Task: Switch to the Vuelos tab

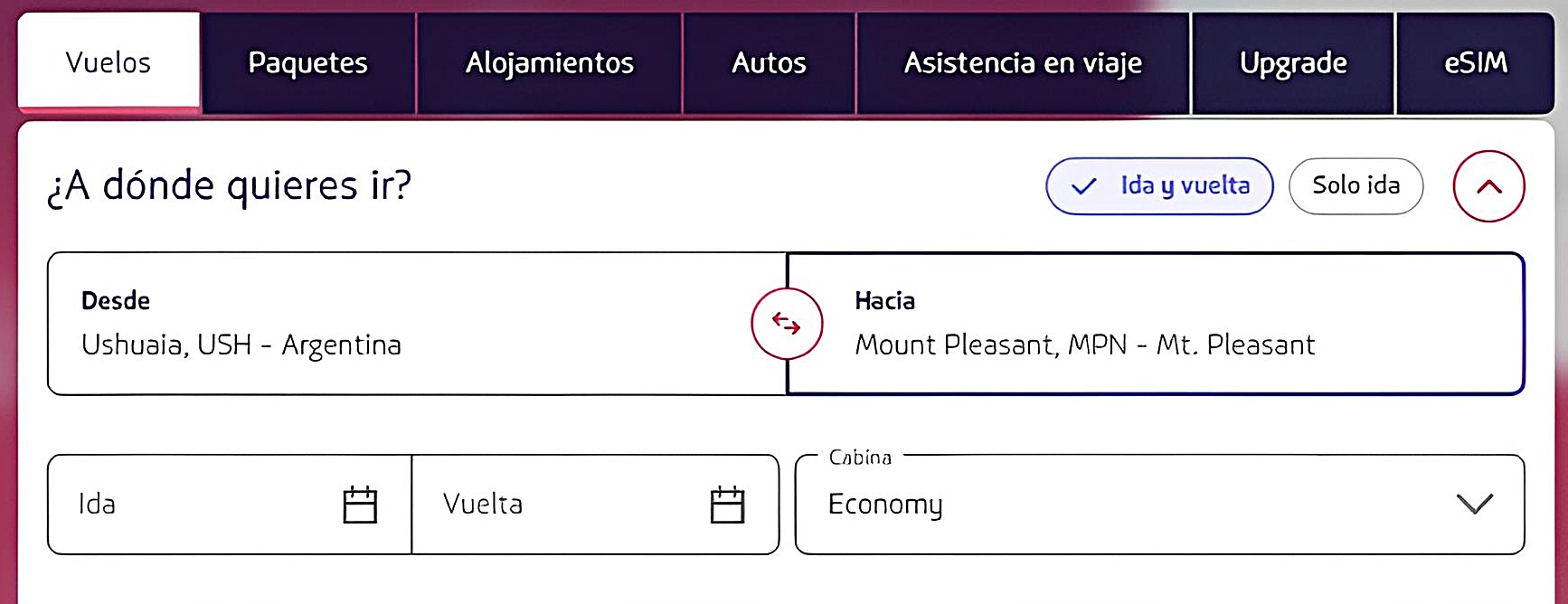Action: click(109, 63)
